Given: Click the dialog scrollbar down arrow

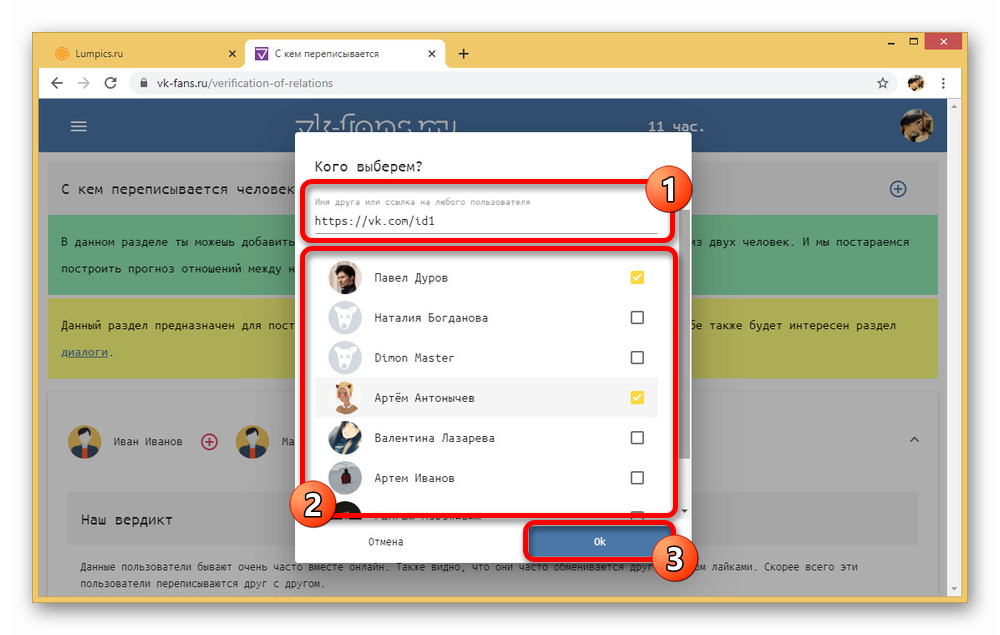Looking at the screenshot, I should tap(684, 511).
